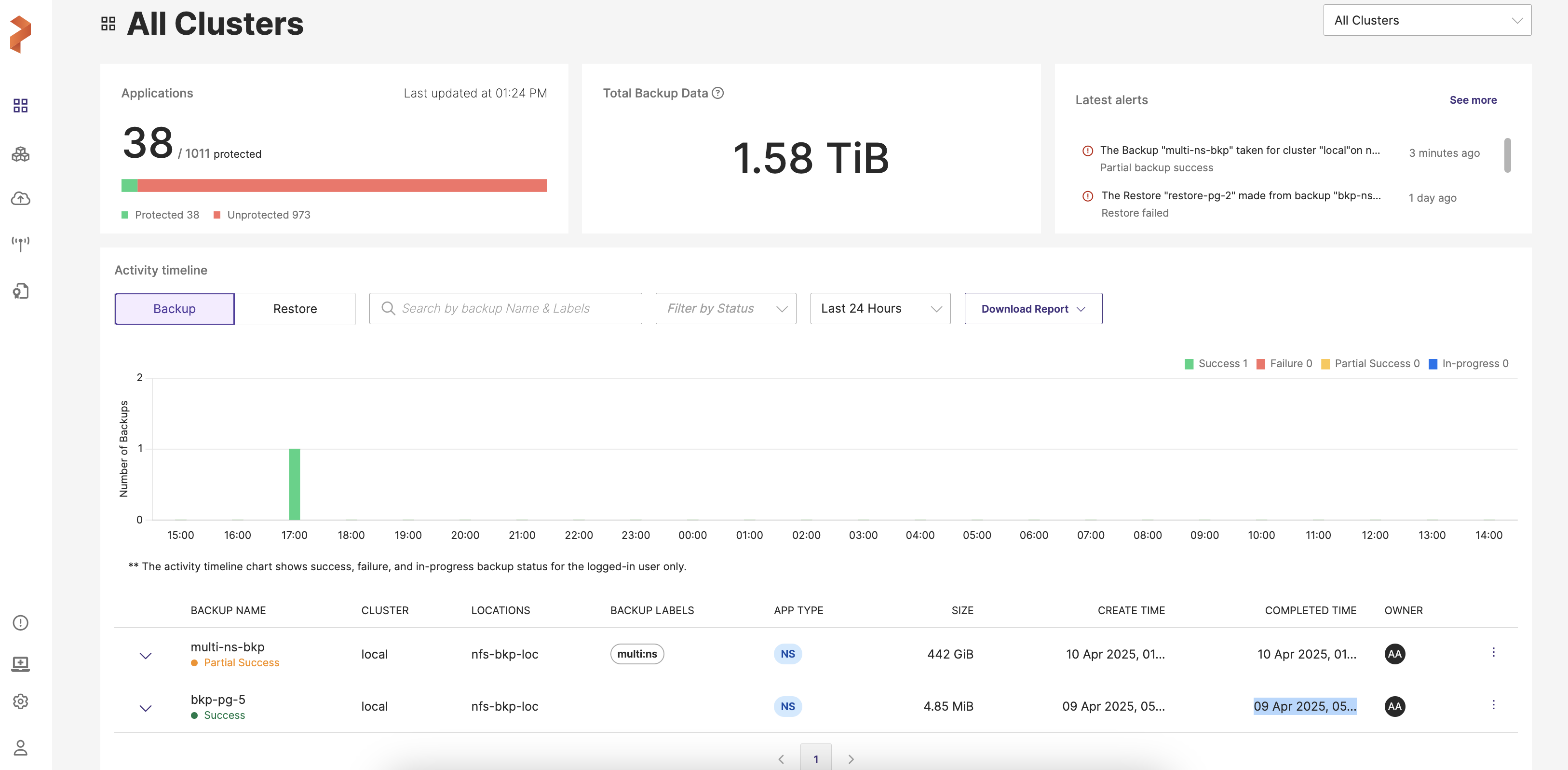Click the Download Report button

point(1033,309)
